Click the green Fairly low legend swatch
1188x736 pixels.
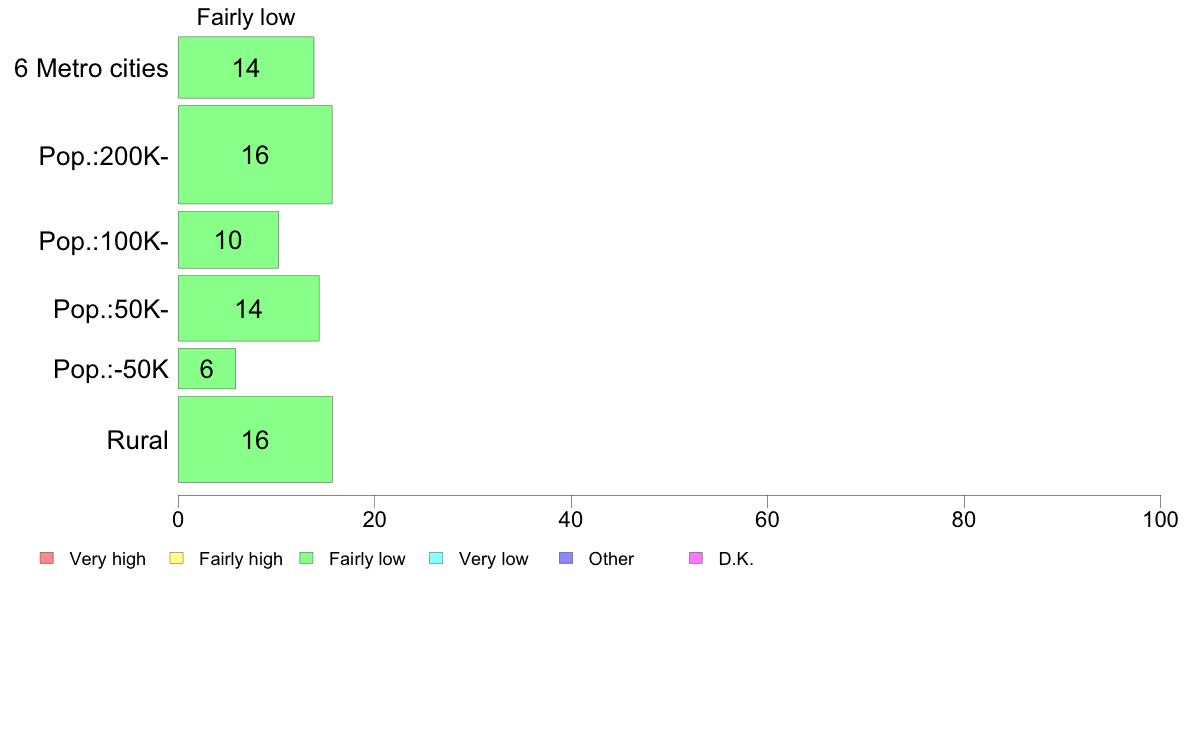[x=306, y=559]
